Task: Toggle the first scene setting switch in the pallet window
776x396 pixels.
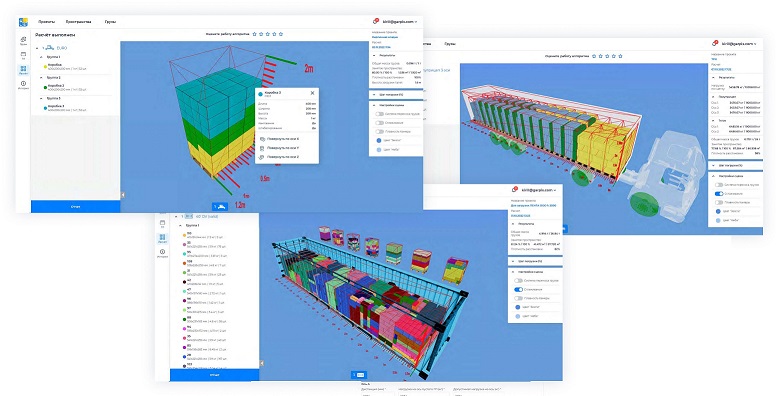Action: [x=380, y=114]
